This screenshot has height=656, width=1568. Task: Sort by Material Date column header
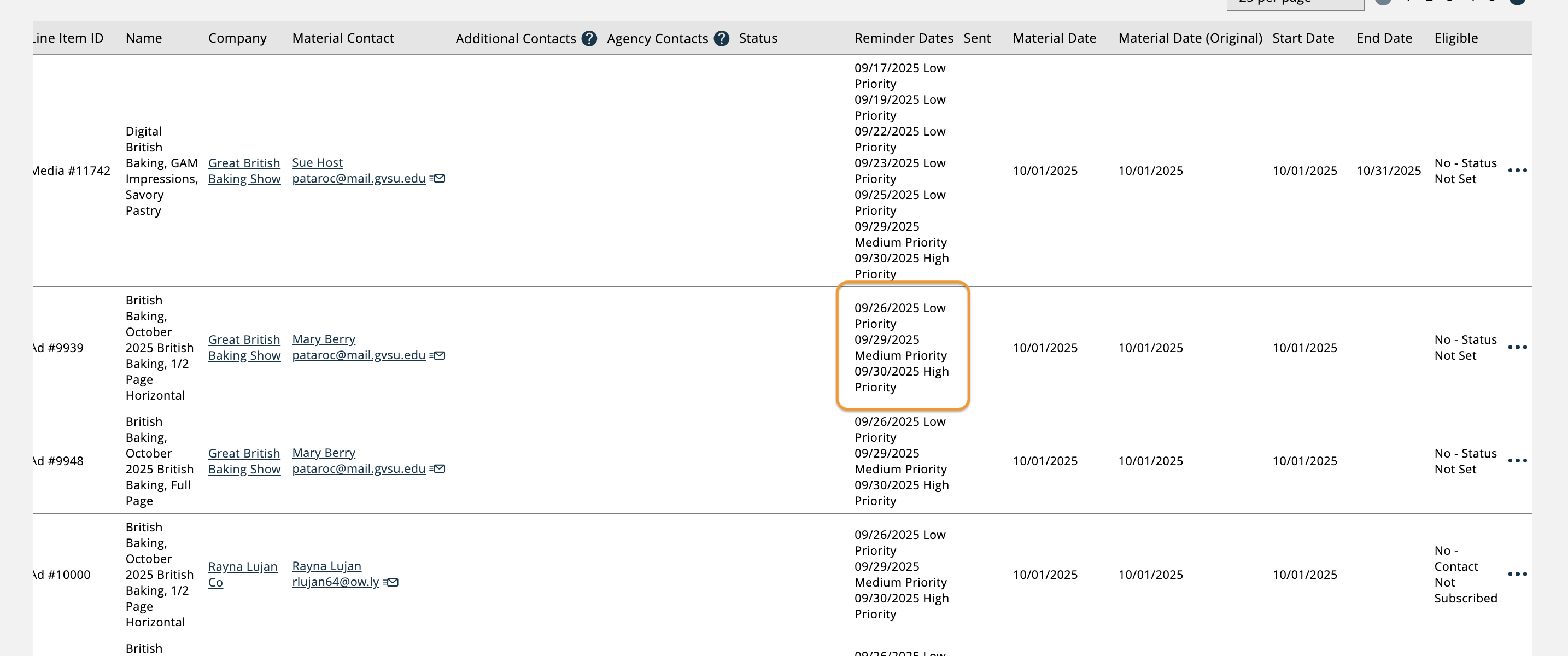pos(1054,38)
